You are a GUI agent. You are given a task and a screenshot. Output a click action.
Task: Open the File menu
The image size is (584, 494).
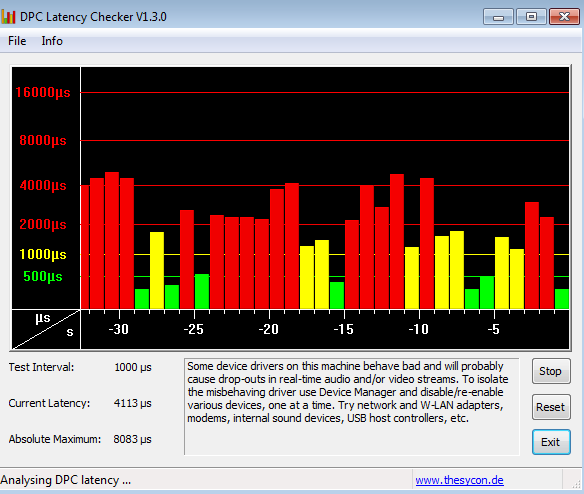17,41
